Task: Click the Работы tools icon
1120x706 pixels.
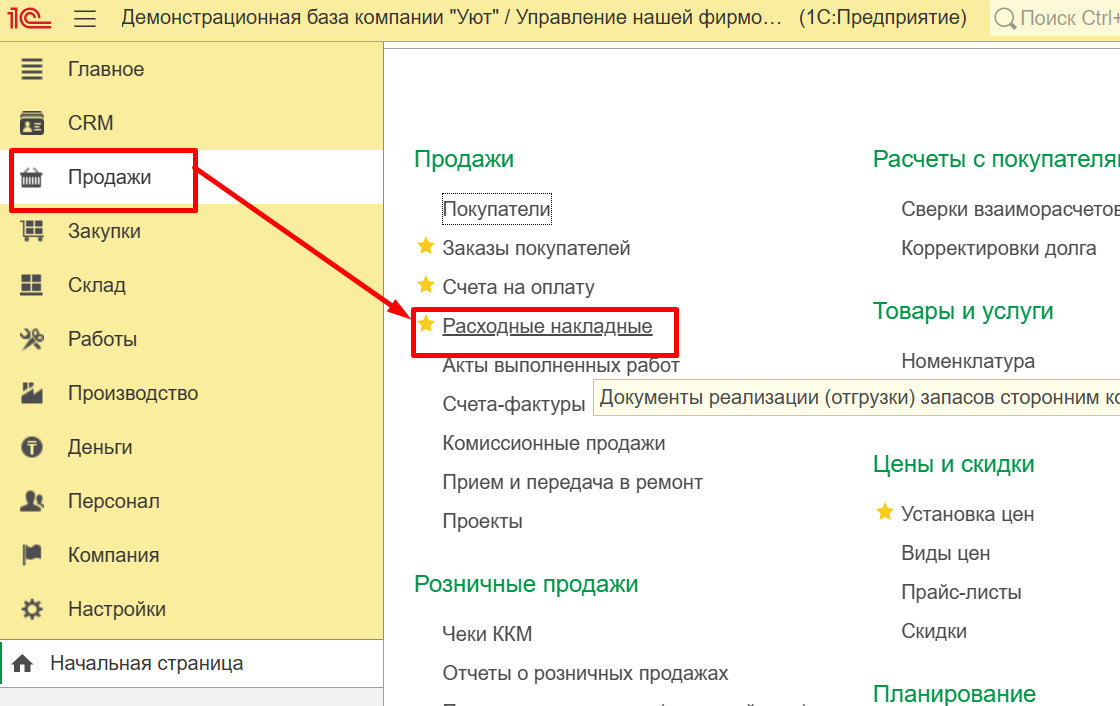Action: click(x=32, y=339)
